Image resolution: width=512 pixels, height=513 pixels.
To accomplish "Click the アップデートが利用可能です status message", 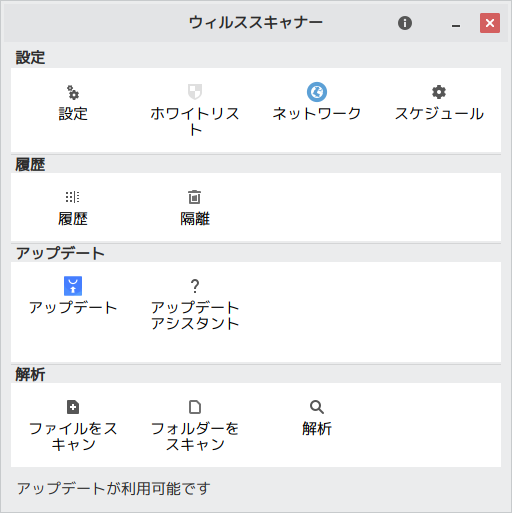I will point(114,489).
